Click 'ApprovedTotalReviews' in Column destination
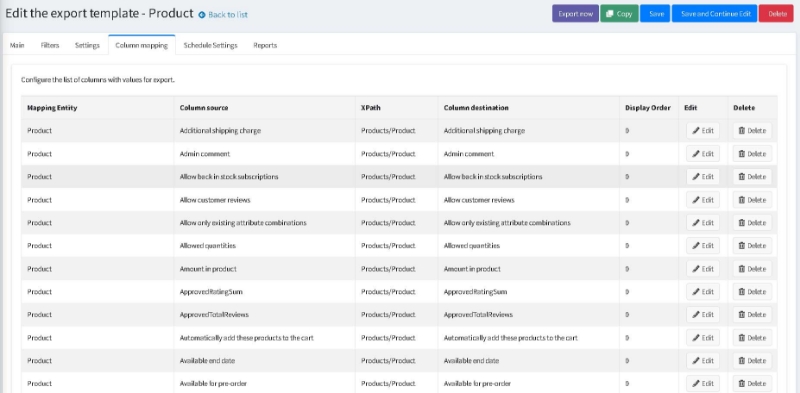Image resolution: width=800 pixels, height=393 pixels. click(x=478, y=315)
